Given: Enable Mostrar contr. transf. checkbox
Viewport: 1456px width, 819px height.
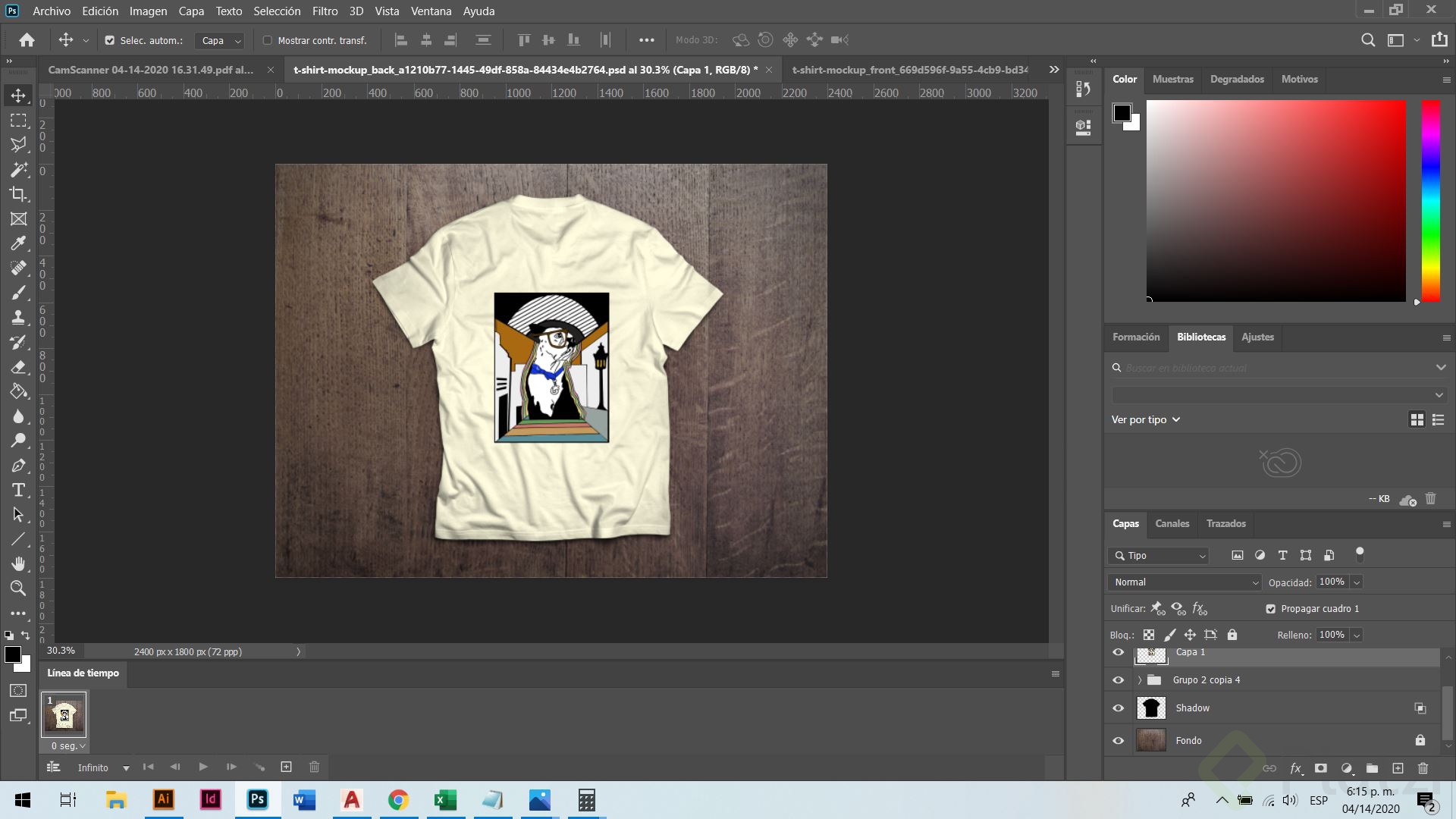Looking at the screenshot, I should click(x=267, y=40).
